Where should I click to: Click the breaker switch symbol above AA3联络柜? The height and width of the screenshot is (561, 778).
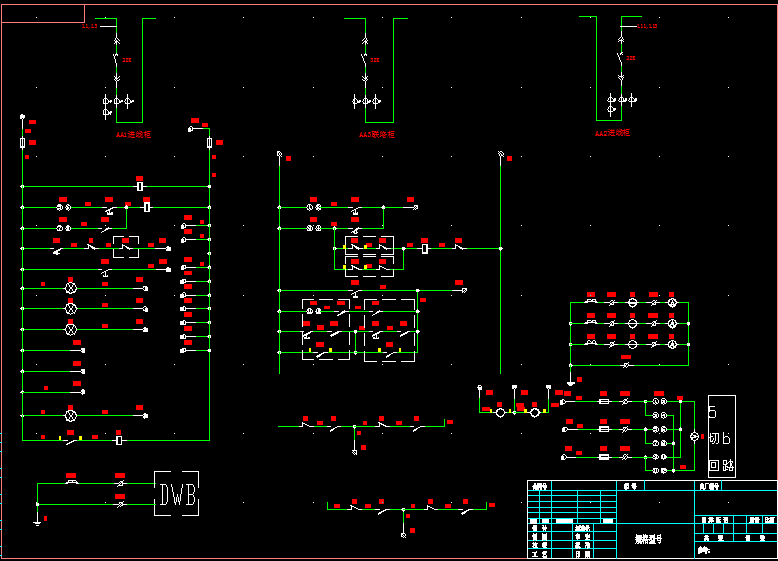364,59
